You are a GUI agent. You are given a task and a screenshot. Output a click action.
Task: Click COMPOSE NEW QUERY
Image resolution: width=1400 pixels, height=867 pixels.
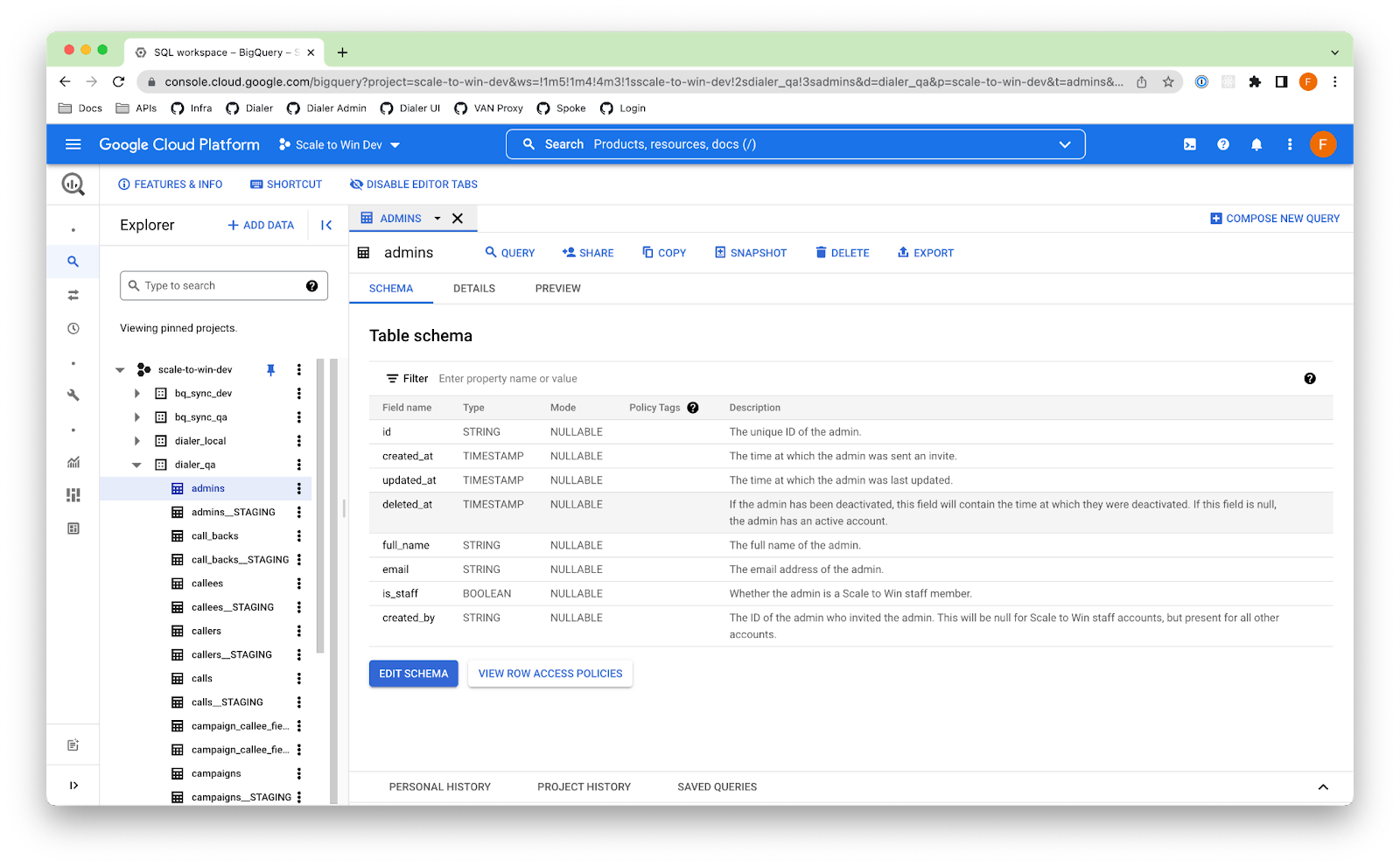point(1275,219)
